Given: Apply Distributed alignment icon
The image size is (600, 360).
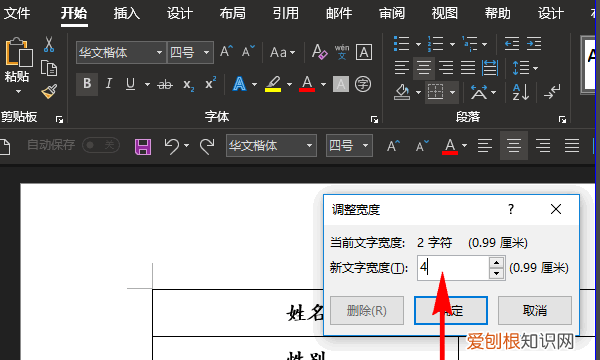Looking at the screenshot, I should point(490,68).
